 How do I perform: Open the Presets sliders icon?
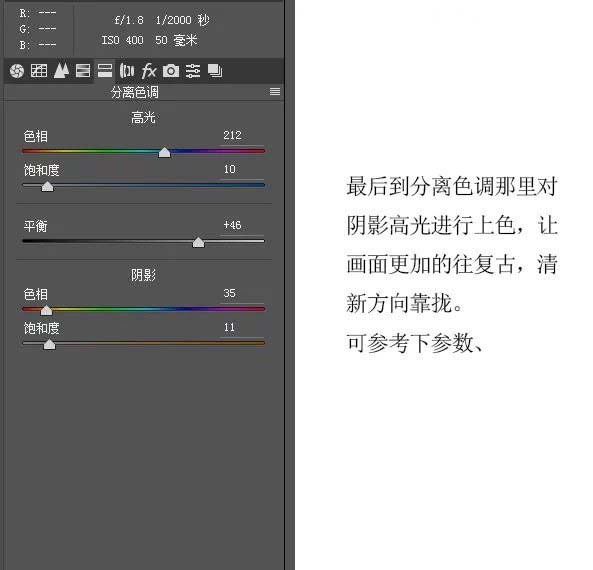tap(193, 71)
